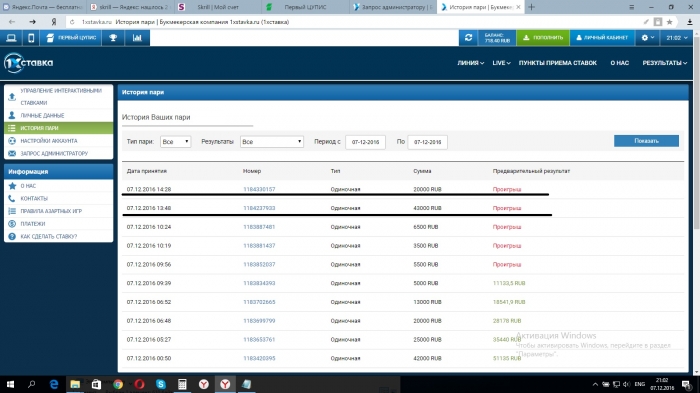
Task: Switch to the Запрос администратору browser tab
Action: pyautogui.click(x=393, y=7)
